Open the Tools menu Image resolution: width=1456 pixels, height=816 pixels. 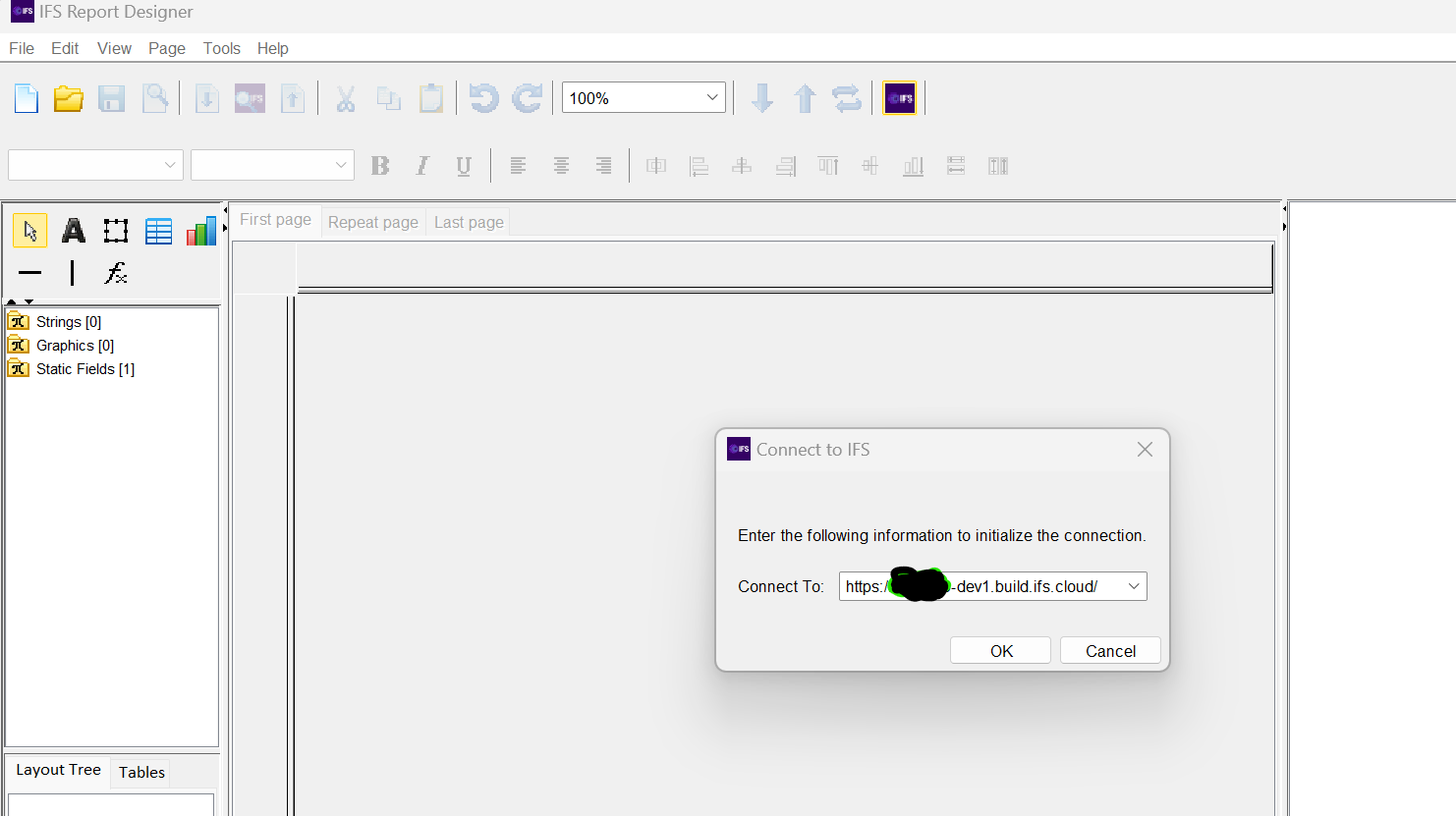[x=222, y=48]
